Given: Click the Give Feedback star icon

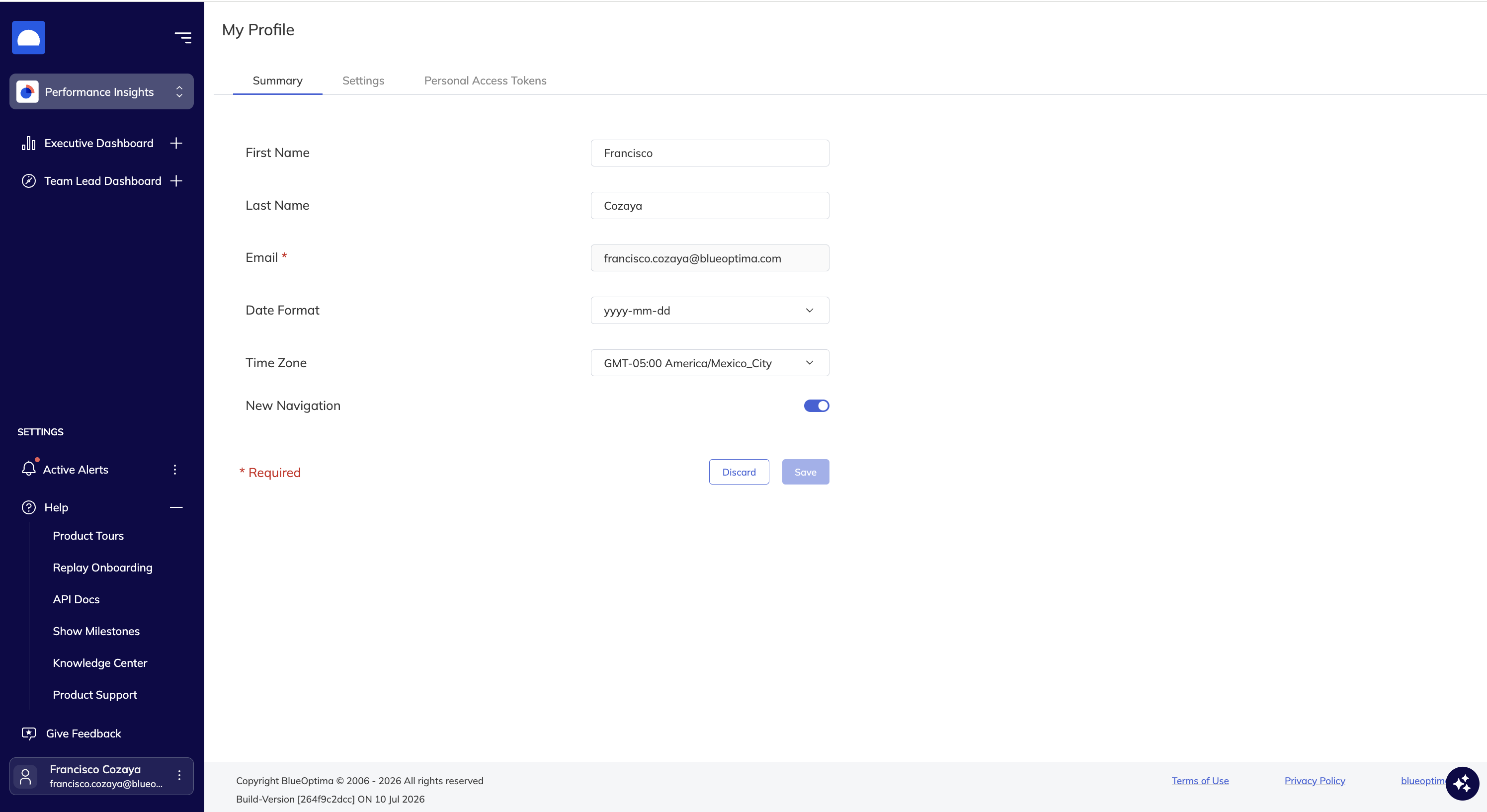Looking at the screenshot, I should pos(28,733).
